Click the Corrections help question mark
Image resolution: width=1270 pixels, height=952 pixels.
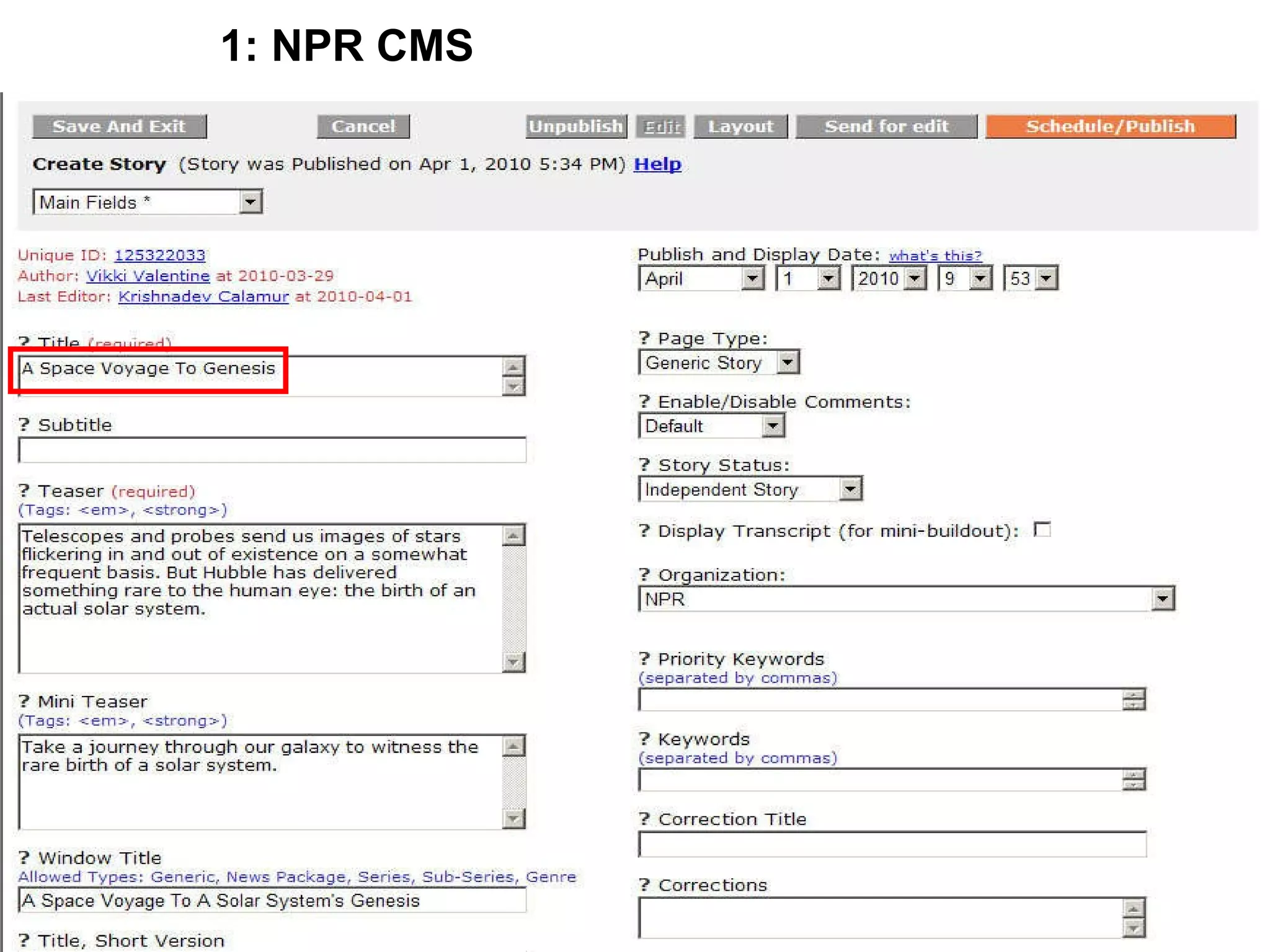pyautogui.click(x=644, y=884)
